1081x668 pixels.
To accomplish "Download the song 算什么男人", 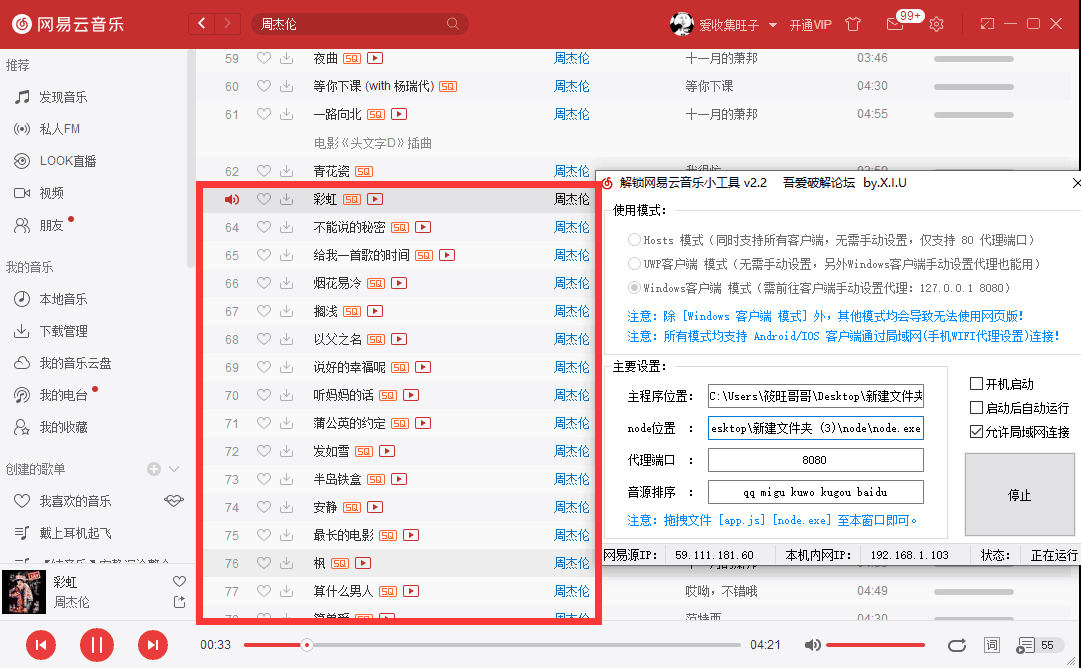I will coord(286,591).
